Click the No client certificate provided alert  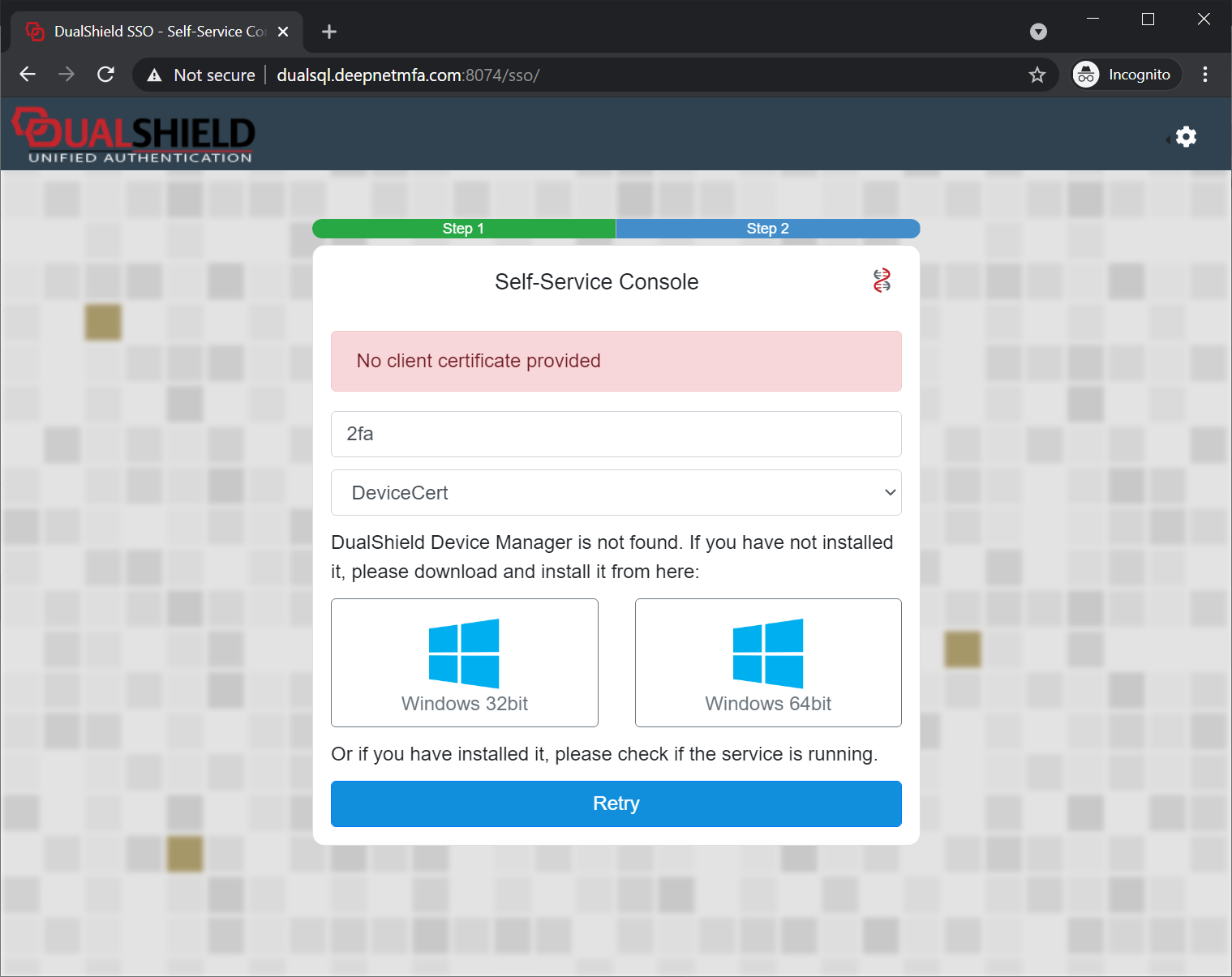pyautogui.click(x=616, y=361)
